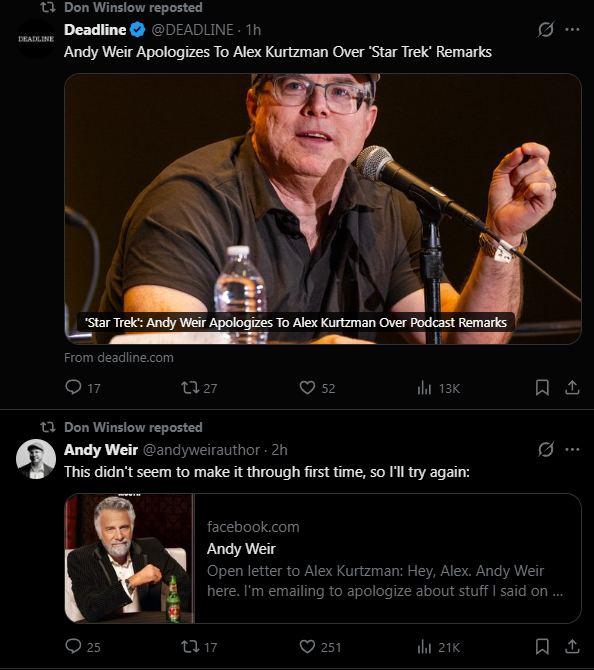Open Grok explain icon on Deadline post
This screenshot has width=594, height=670.
[546, 29]
